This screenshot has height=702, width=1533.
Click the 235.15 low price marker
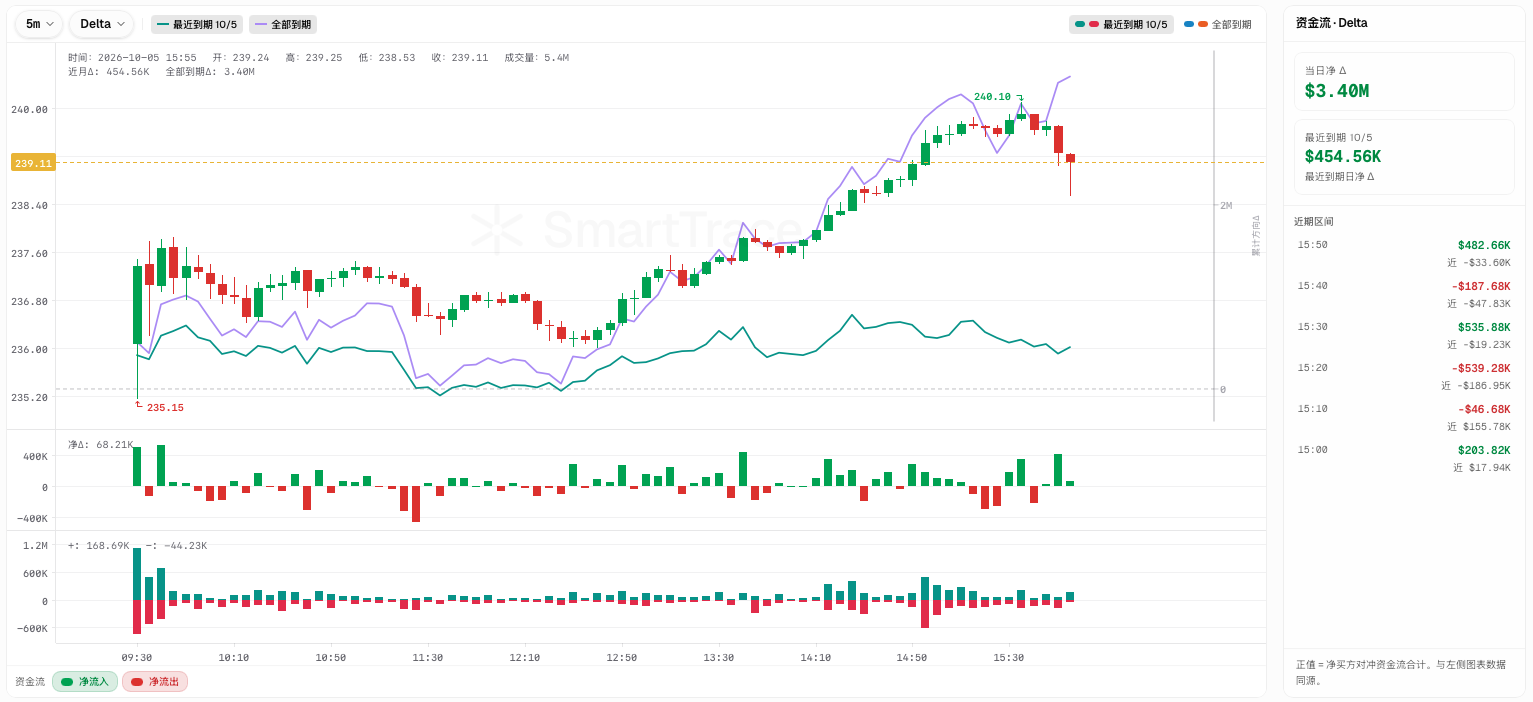(x=165, y=408)
